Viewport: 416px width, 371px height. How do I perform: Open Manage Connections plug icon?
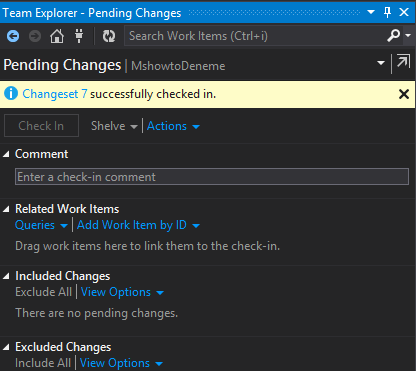[x=79, y=36]
